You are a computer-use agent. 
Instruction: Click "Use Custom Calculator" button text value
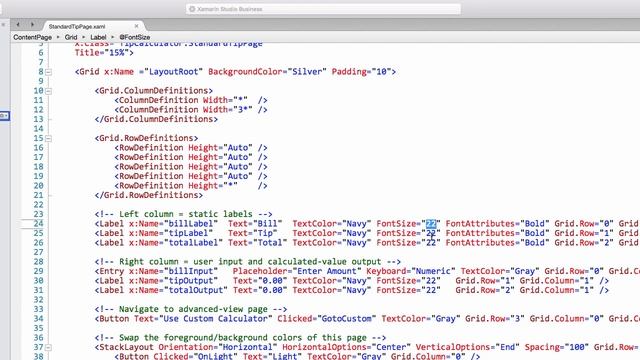(x=216, y=319)
